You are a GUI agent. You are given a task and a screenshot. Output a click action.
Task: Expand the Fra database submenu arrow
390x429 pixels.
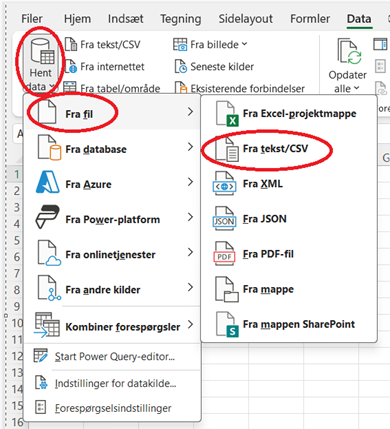(190, 147)
